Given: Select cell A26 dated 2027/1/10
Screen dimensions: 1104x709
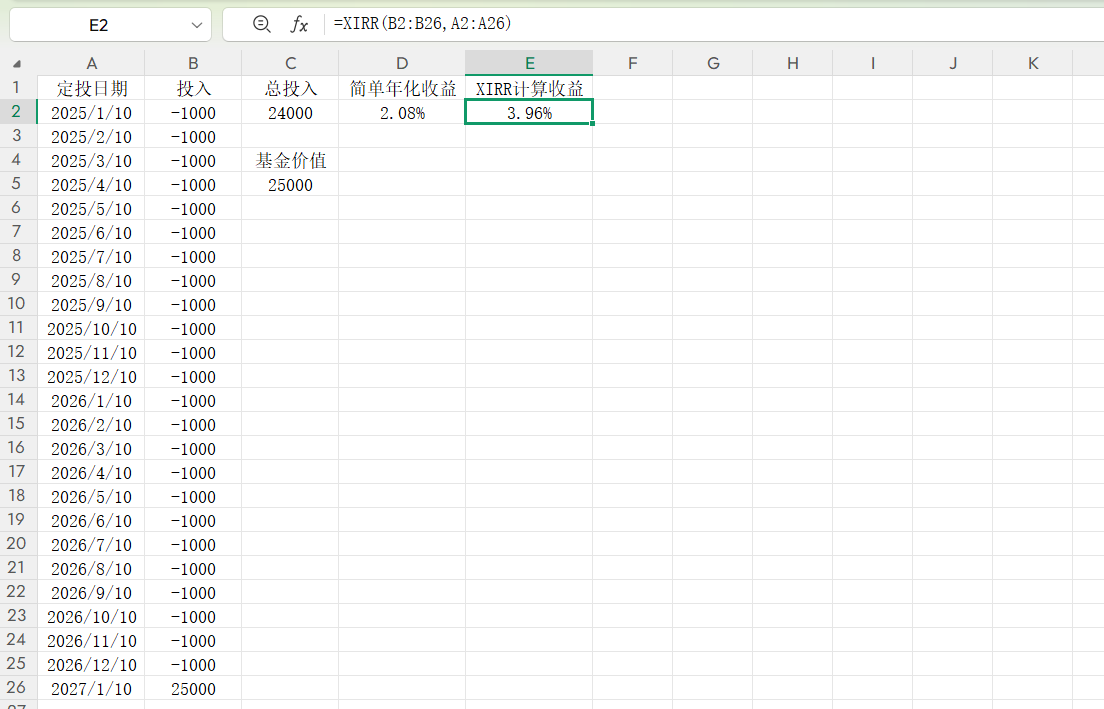Looking at the screenshot, I should [91, 688].
